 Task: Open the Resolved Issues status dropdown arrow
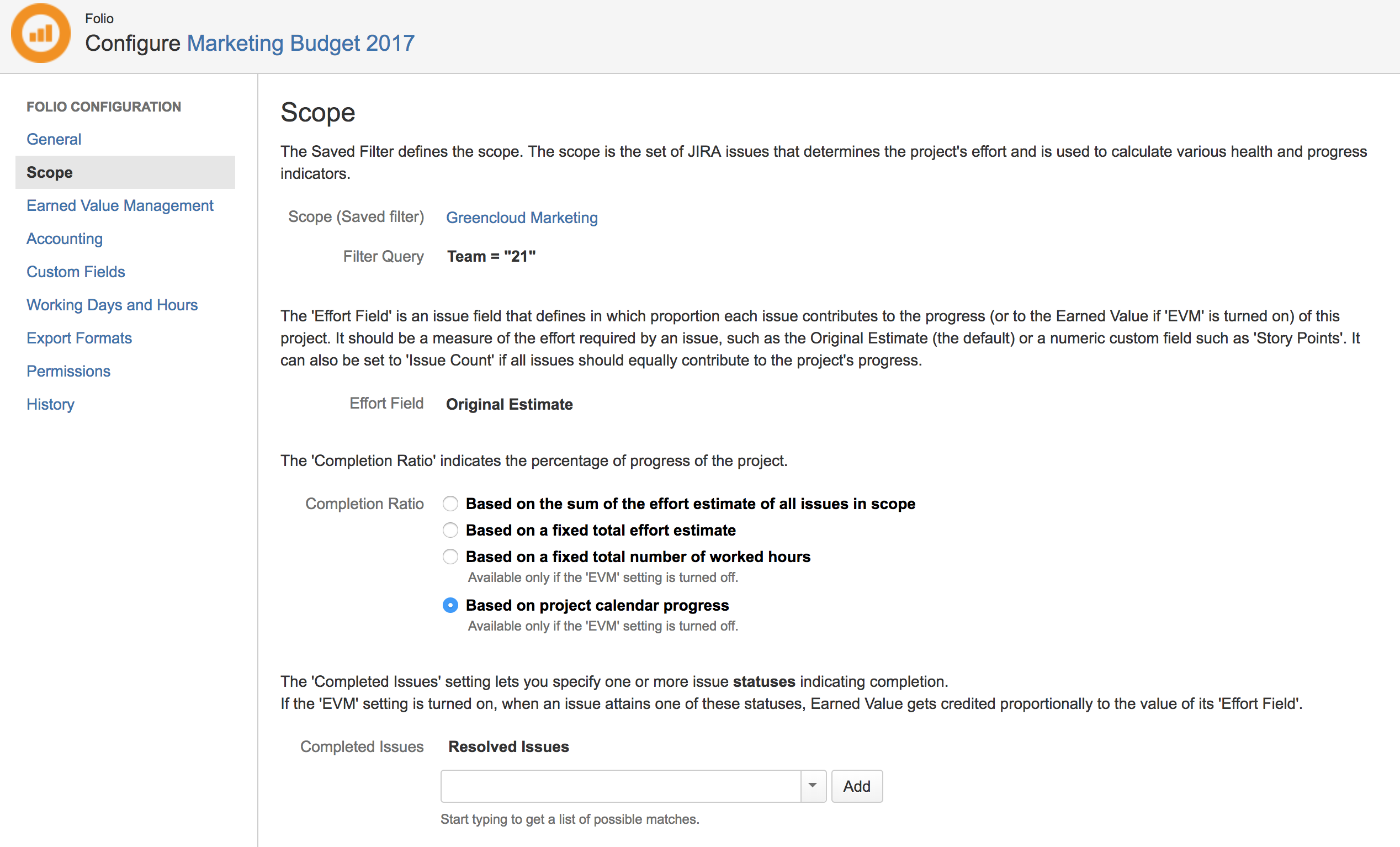point(813,786)
